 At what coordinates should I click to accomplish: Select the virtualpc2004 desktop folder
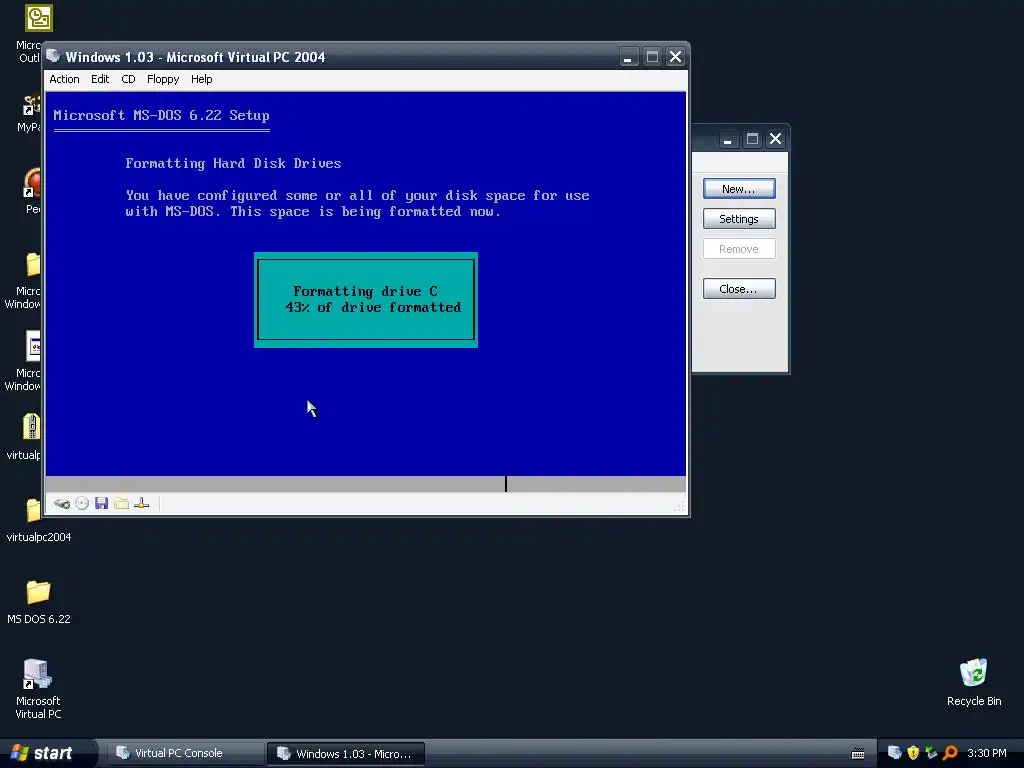[x=38, y=520]
